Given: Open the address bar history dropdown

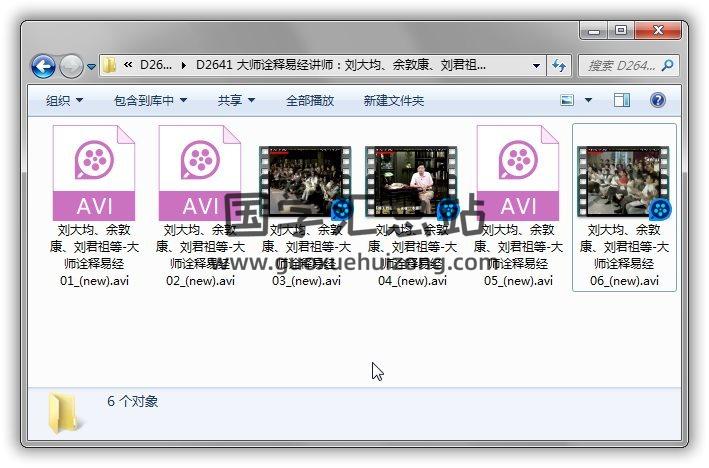Looking at the screenshot, I should (536, 66).
